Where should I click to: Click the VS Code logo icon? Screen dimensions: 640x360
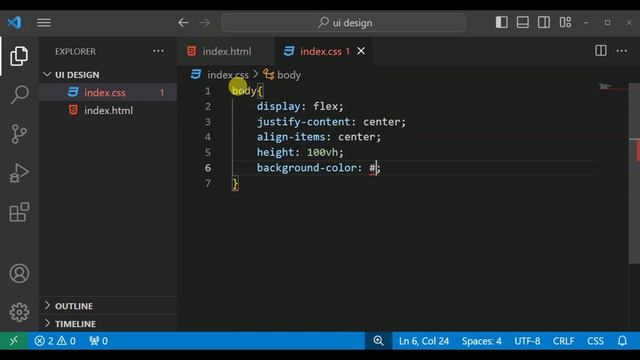pyautogui.click(x=14, y=22)
